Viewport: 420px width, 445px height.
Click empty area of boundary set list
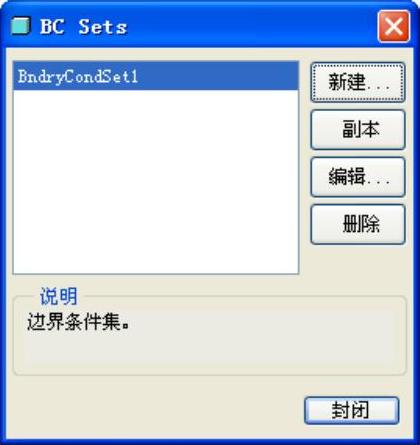(x=155, y=182)
